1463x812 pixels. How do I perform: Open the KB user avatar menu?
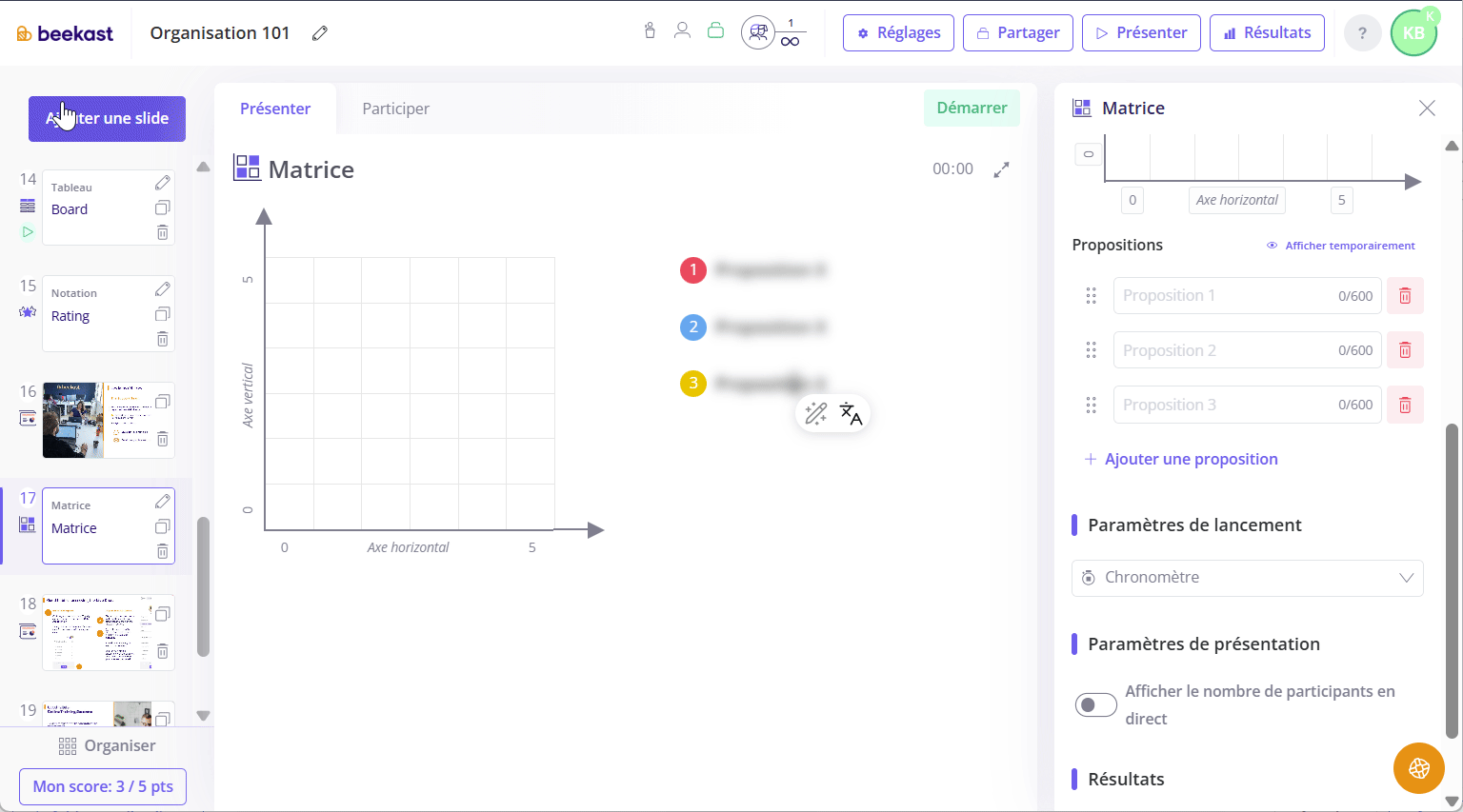(x=1413, y=33)
